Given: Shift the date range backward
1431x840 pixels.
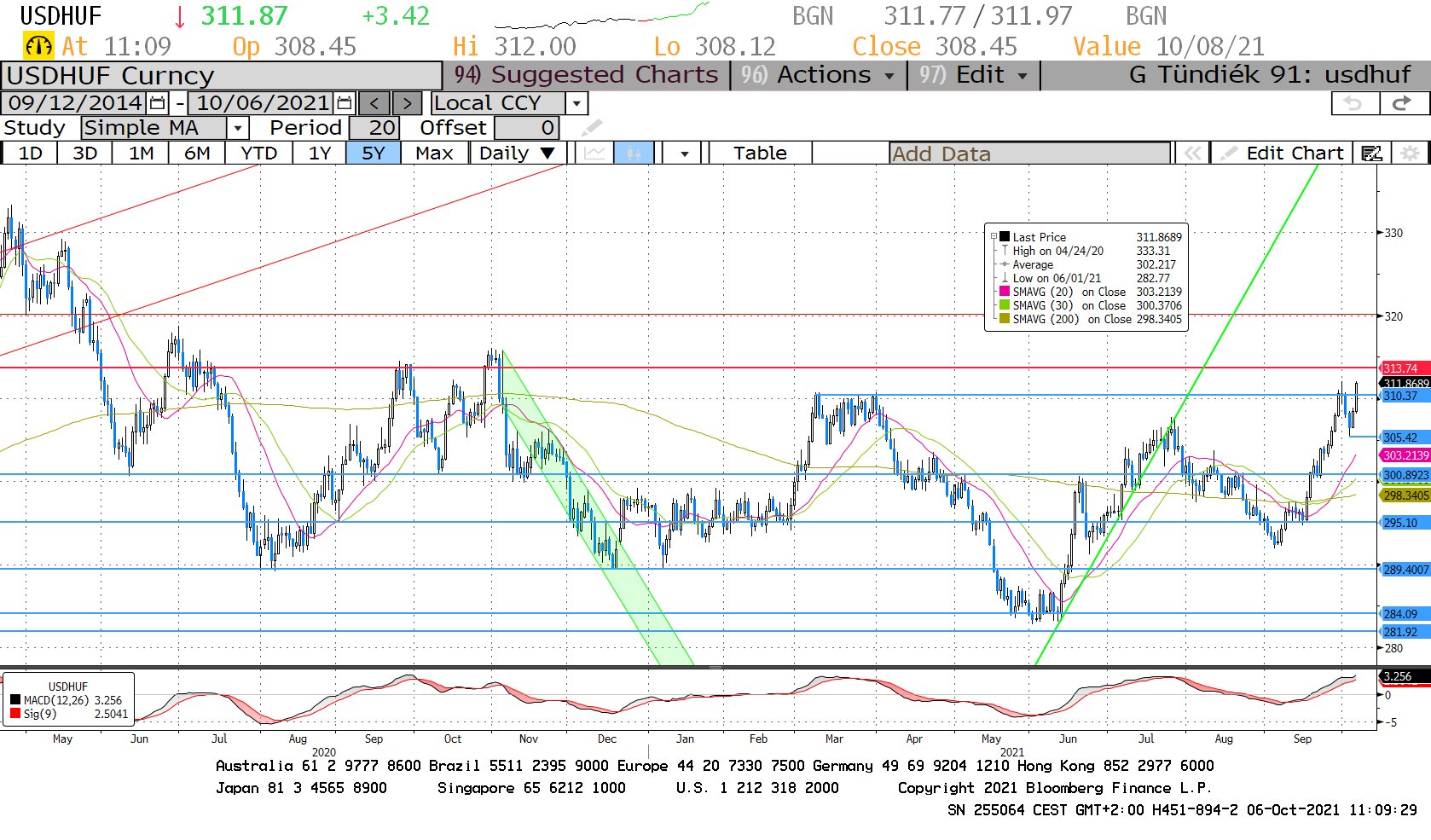Looking at the screenshot, I should 374,103.
